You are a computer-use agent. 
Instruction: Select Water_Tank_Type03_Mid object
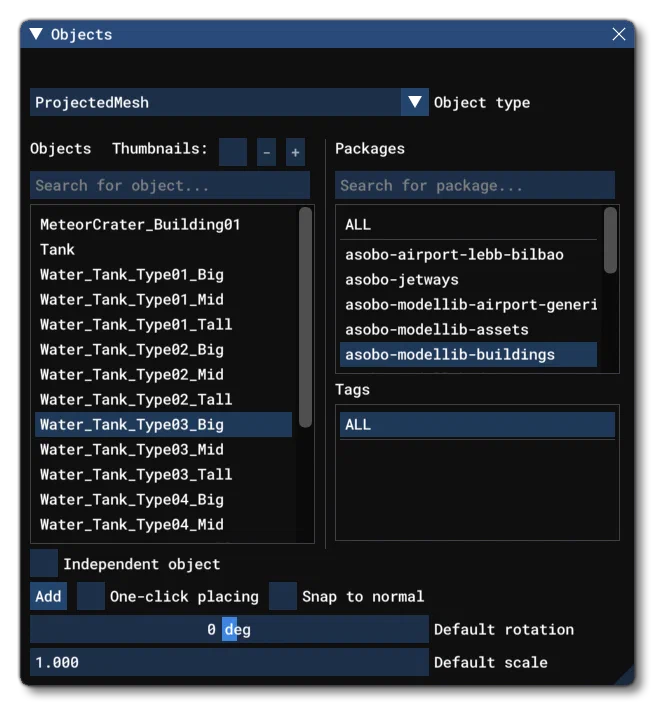point(163,449)
